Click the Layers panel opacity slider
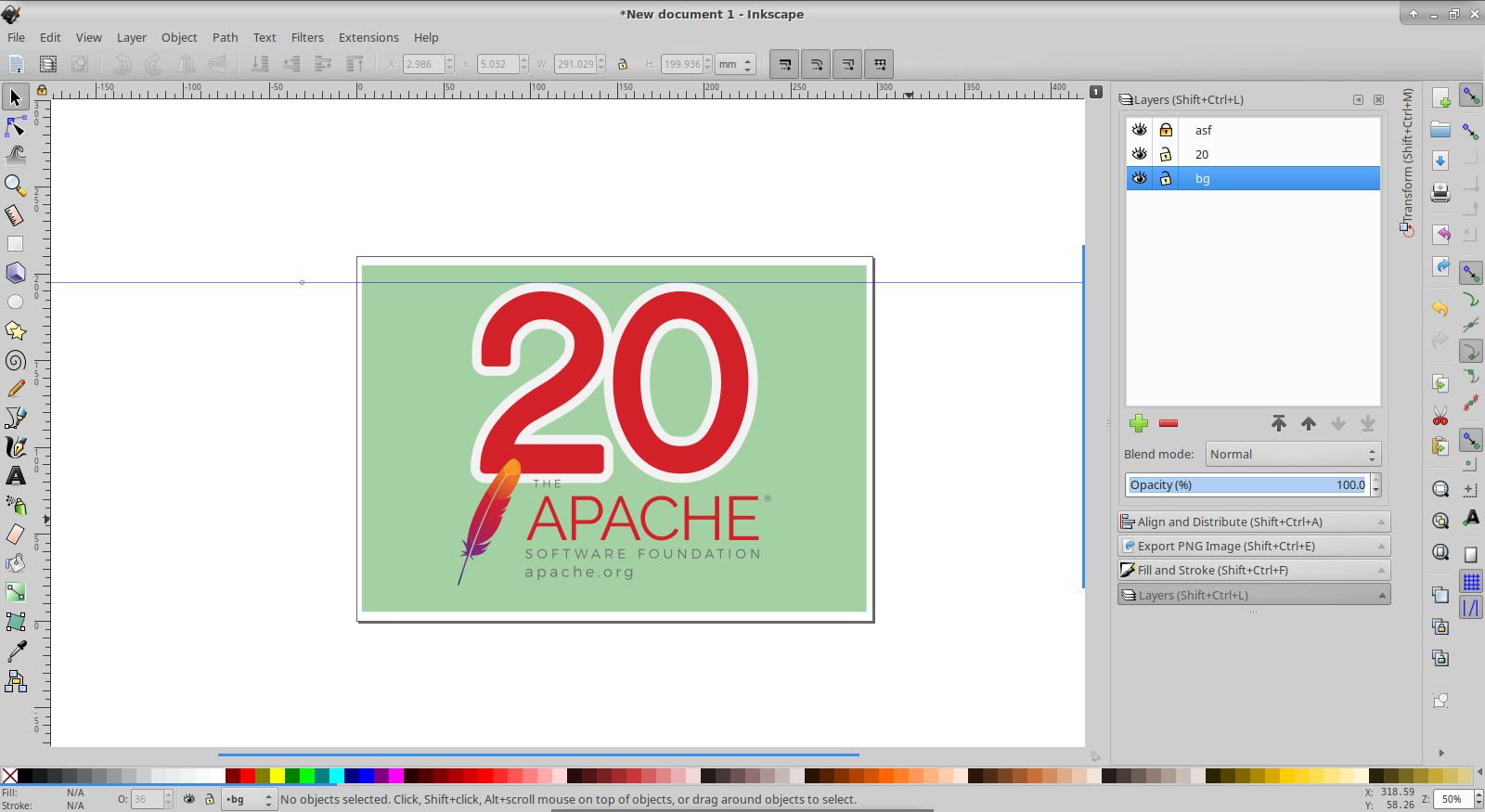1485x812 pixels. point(1247,484)
